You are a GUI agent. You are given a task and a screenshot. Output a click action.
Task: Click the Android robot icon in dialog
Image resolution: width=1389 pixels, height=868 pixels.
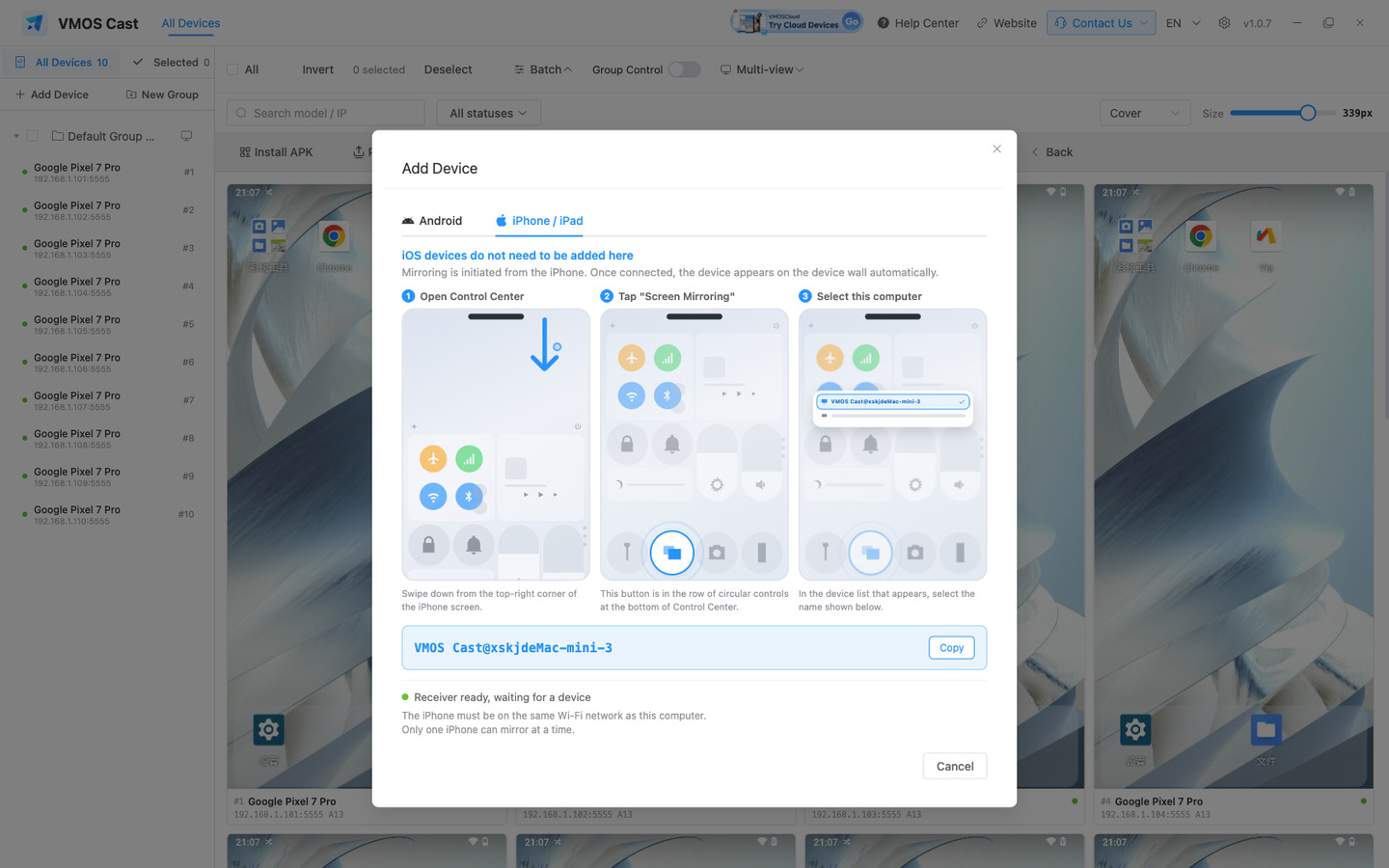[408, 221]
